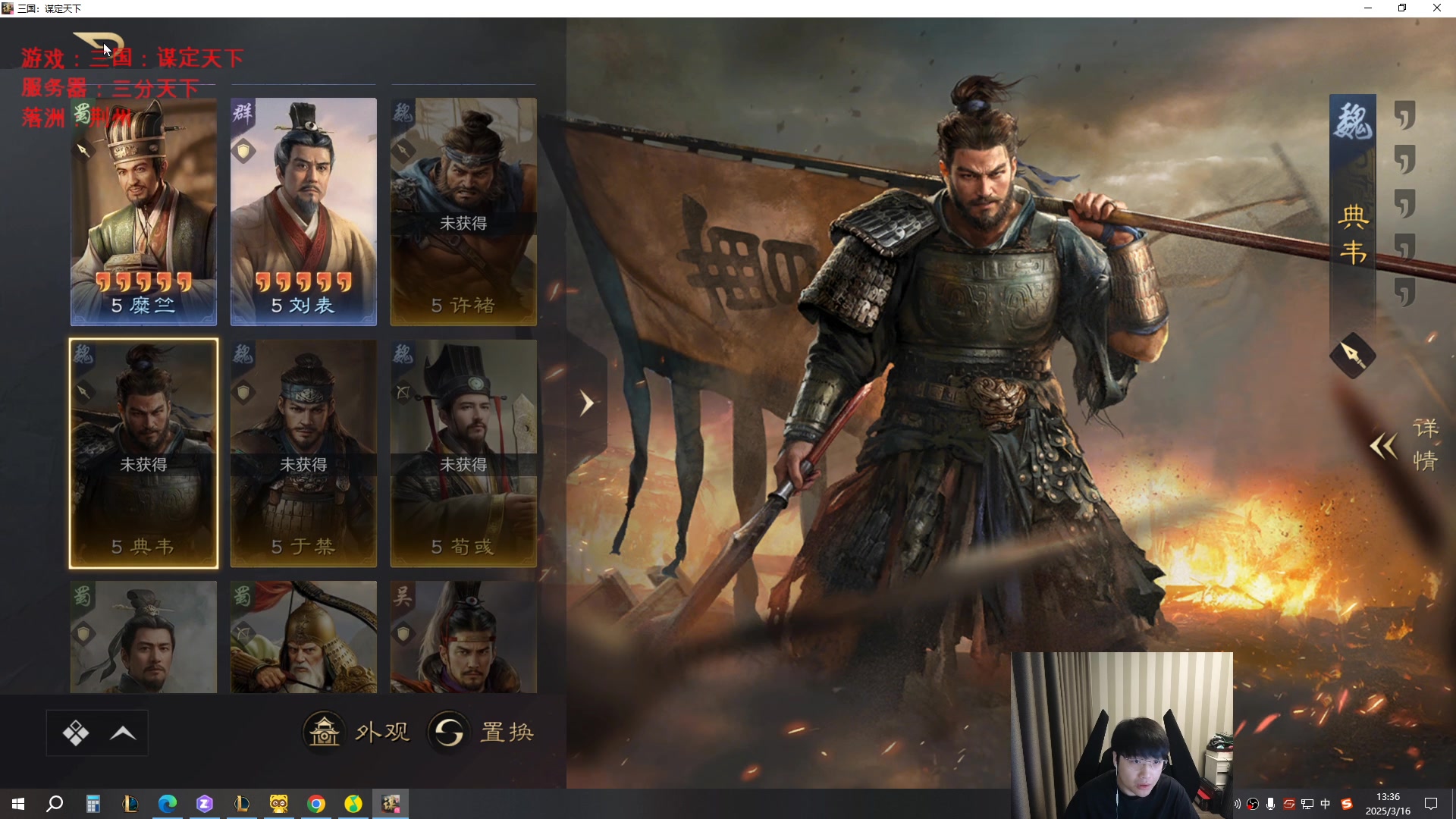Click the 魏 faction badge on right banner

(1353, 121)
